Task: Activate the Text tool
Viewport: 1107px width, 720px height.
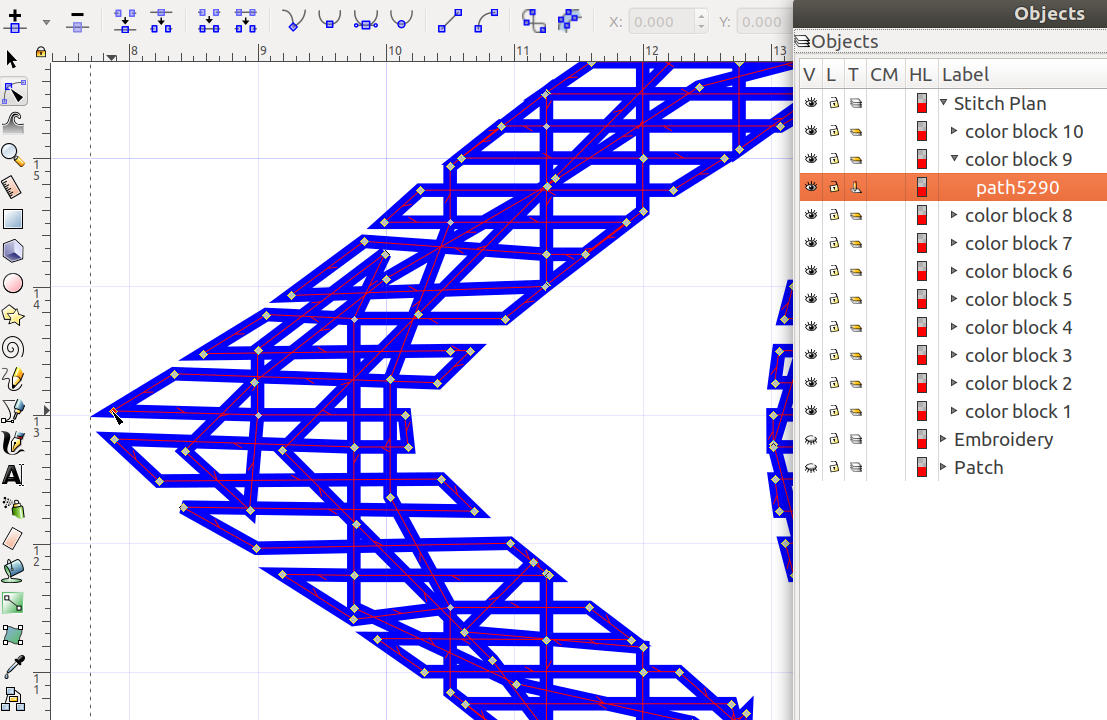Action: coord(12,475)
